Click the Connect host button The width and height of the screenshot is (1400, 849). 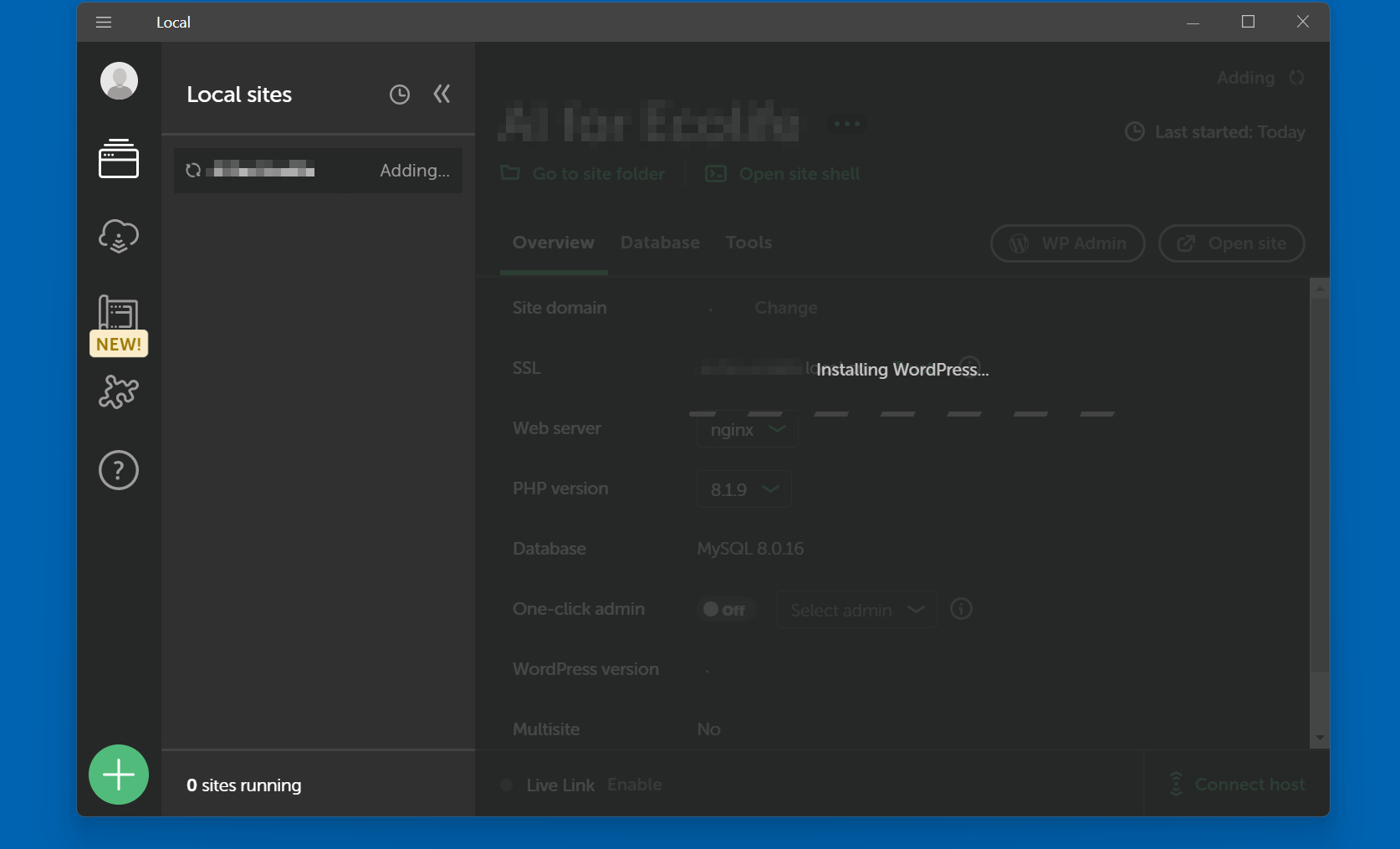pyautogui.click(x=1236, y=785)
